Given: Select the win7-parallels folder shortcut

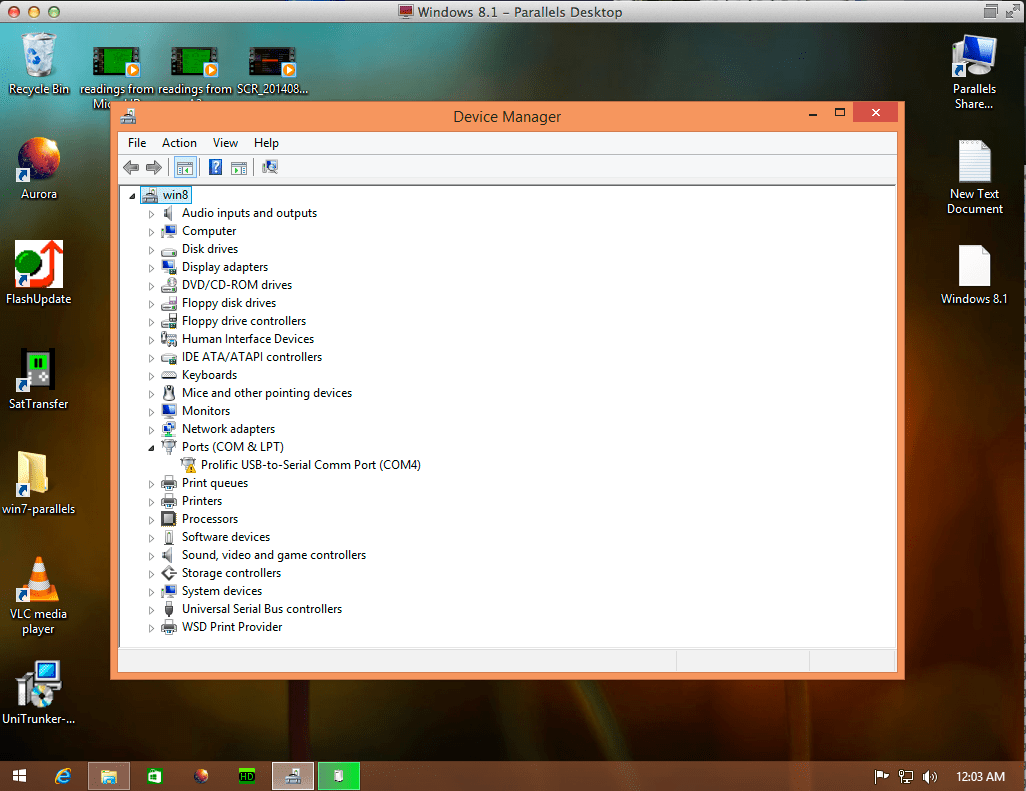Looking at the screenshot, I should pos(39,483).
